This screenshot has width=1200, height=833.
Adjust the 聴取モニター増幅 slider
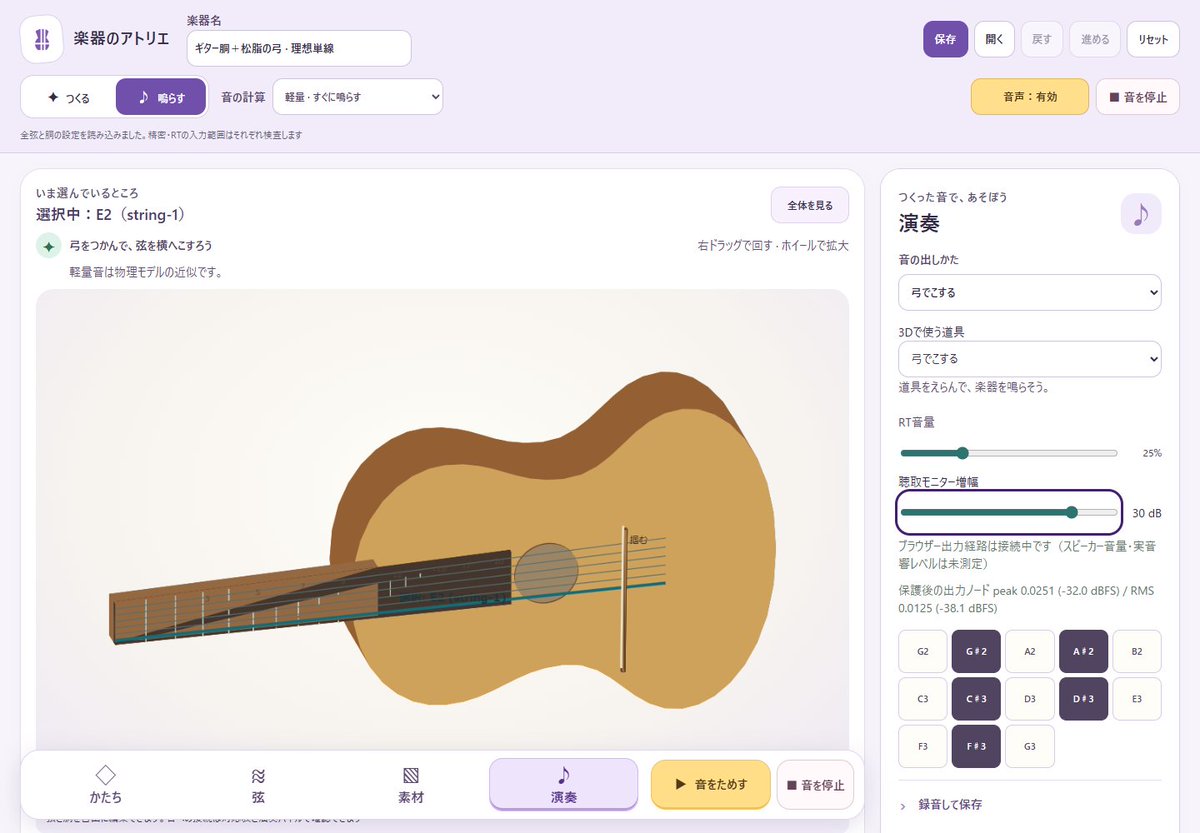[x=1009, y=512]
